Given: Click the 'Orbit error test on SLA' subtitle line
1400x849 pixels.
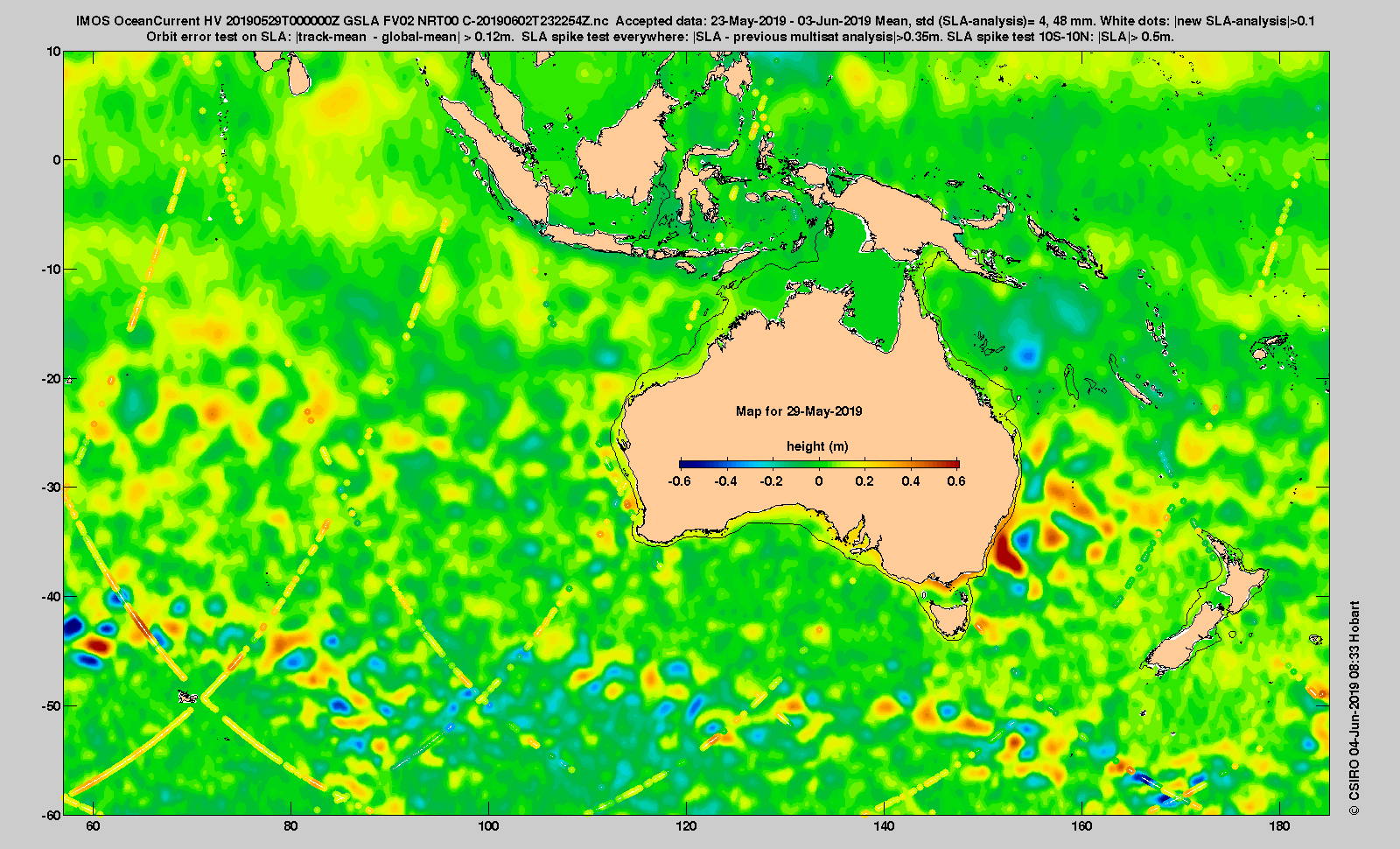Looking at the screenshot, I should point(661,37).
